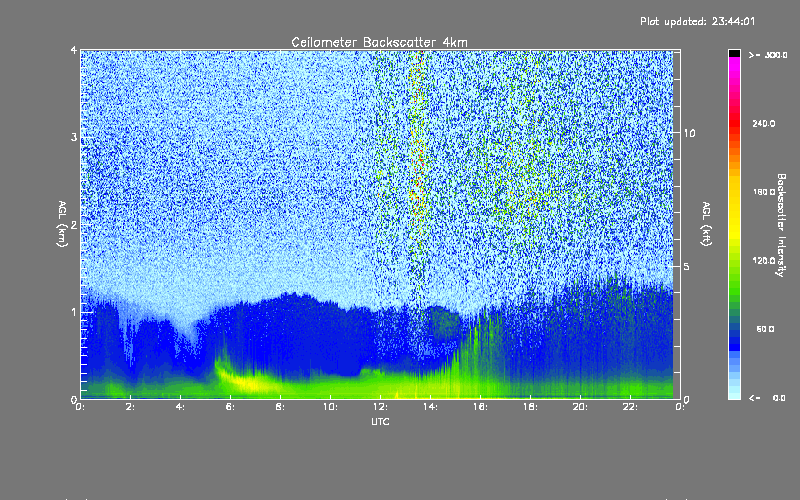Click the '240.0' colorbar label
This screenshot has width=800, height=500.
[x=764, y=123]
